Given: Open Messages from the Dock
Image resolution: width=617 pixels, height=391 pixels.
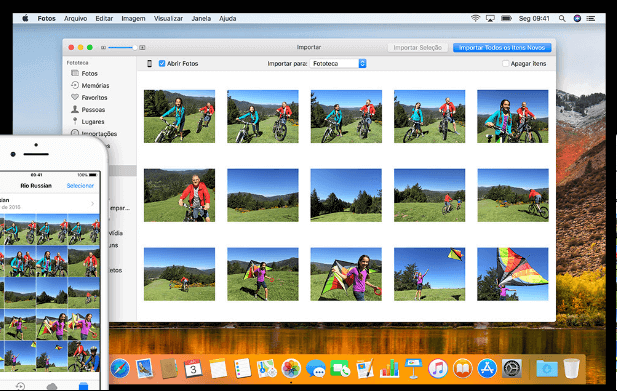Looking at the screenshot, I should (316, 369).
